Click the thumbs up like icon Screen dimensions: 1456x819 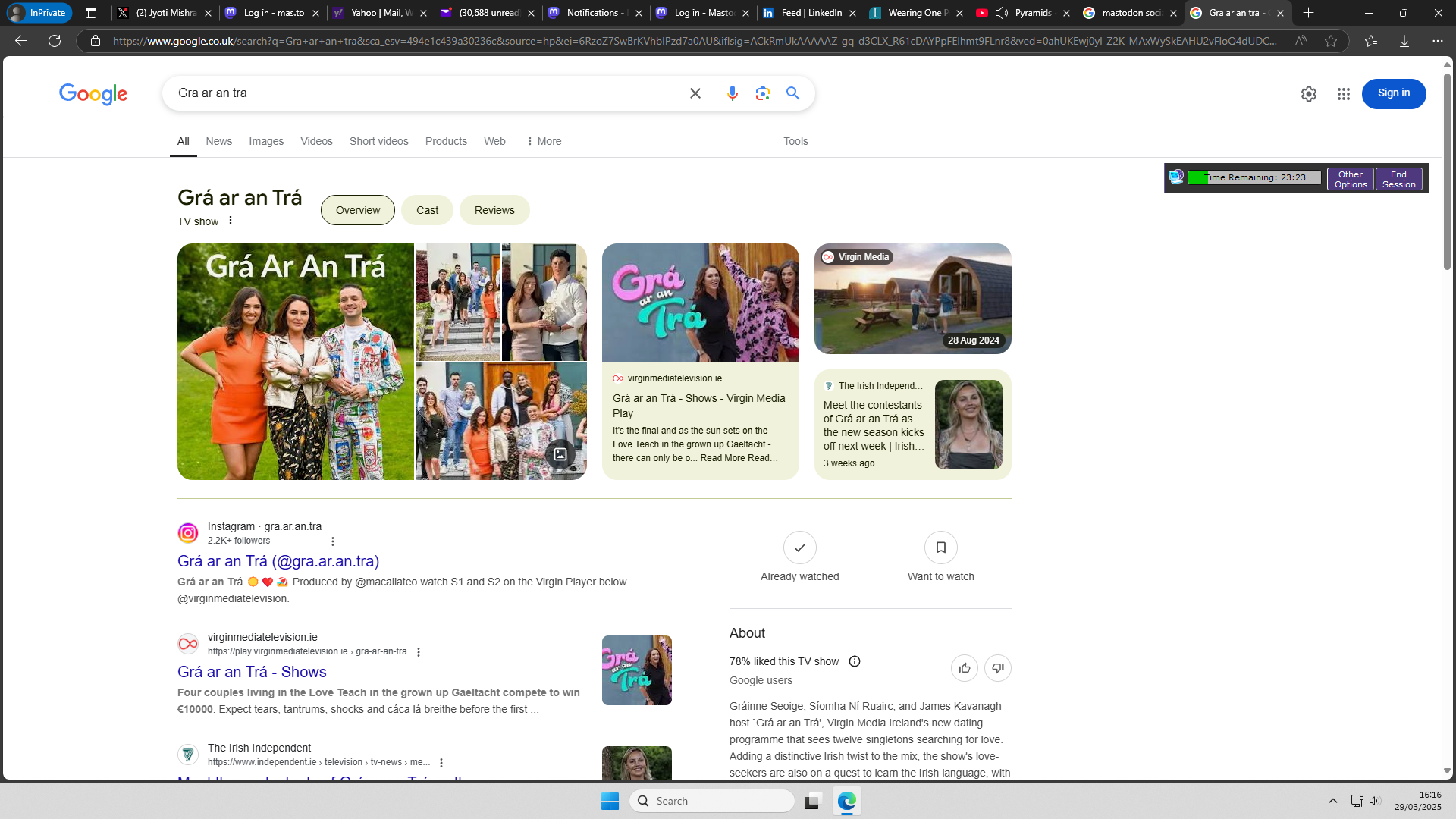(964, 668)
